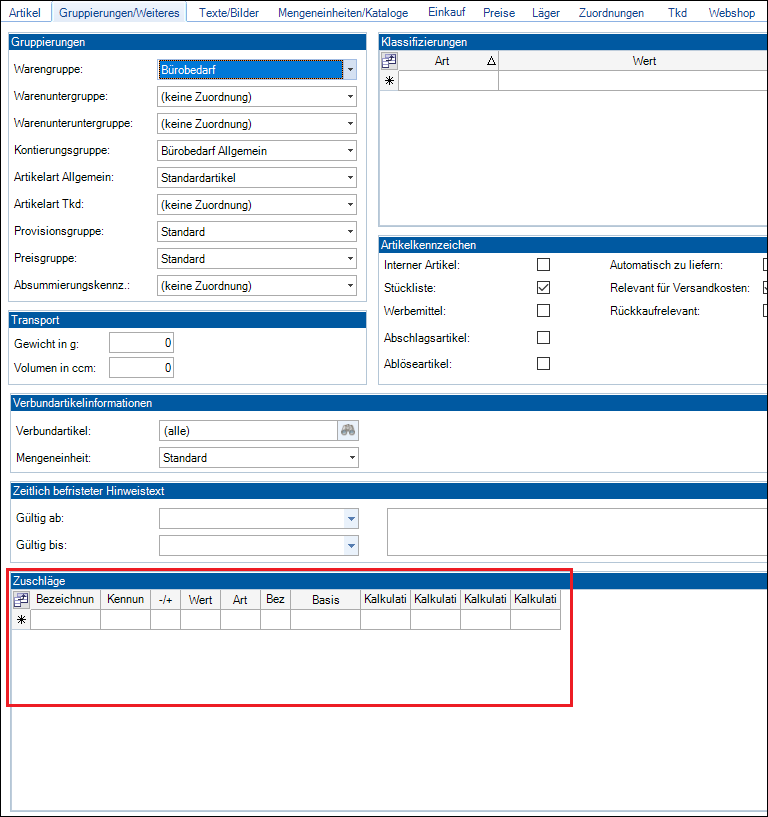The image size is (768, 817).
Task: Click the sort triangle in Art column
Action: [x=490, y=61]
